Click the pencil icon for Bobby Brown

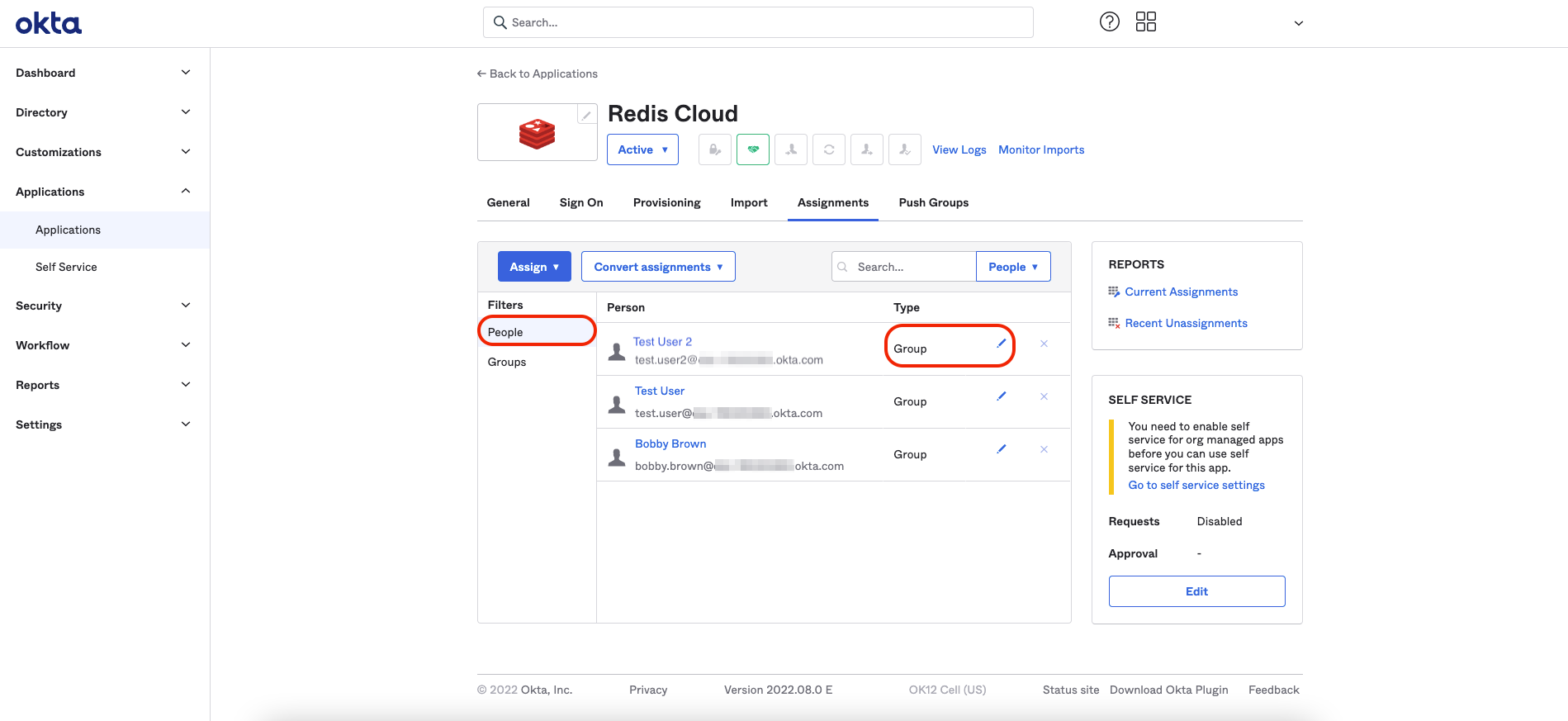(1001, 449)
